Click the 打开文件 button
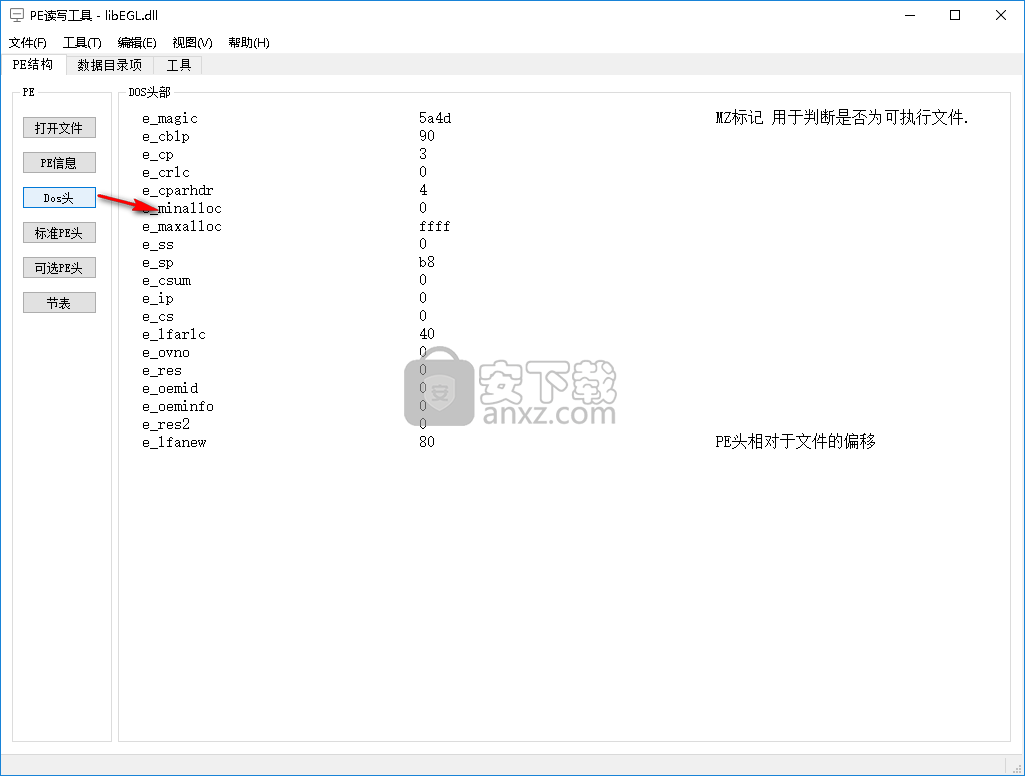1025x776 pixels. click(x=59, y=127)
